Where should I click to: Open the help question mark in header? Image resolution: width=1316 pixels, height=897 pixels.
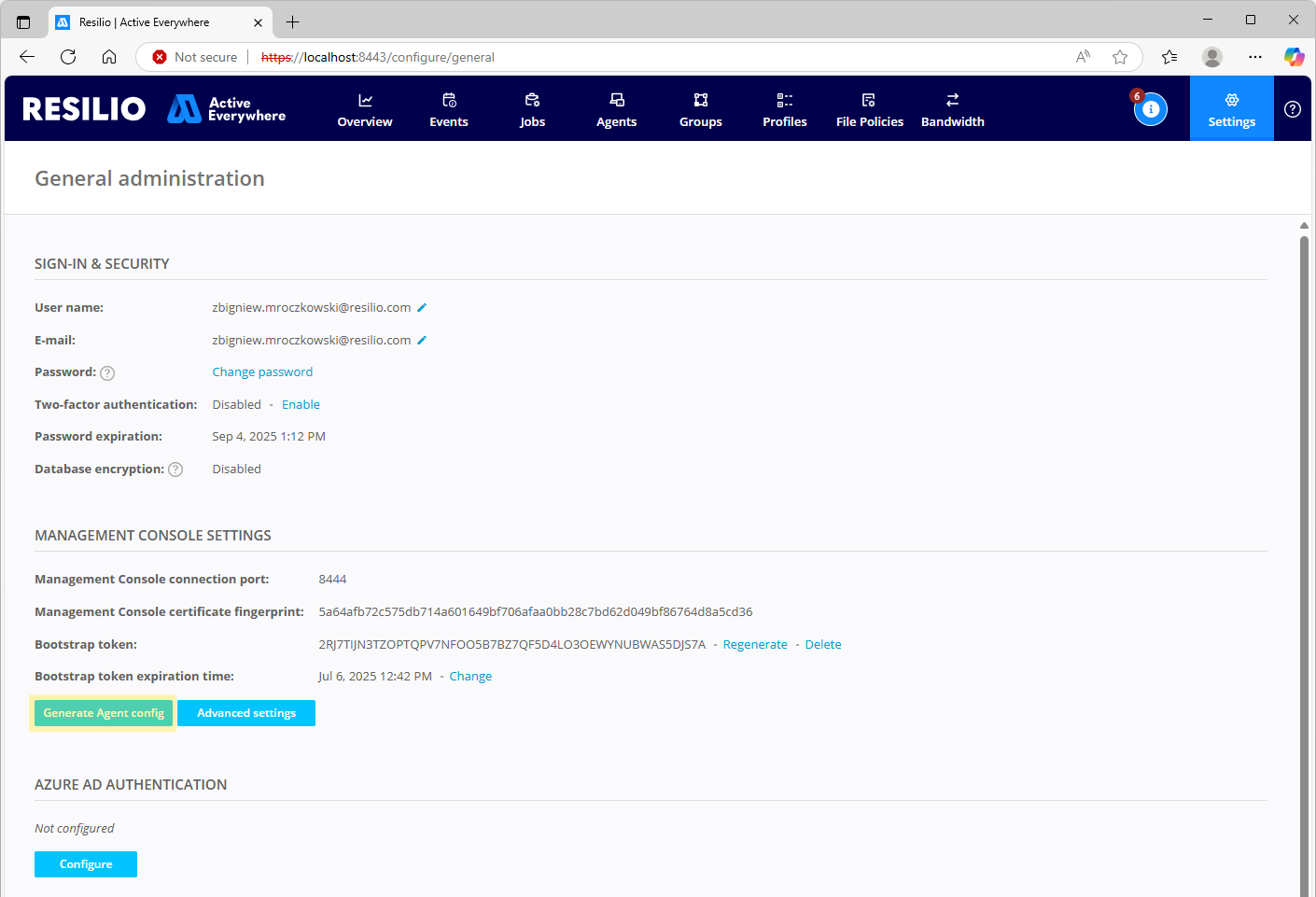click(x=1292, y=109)
